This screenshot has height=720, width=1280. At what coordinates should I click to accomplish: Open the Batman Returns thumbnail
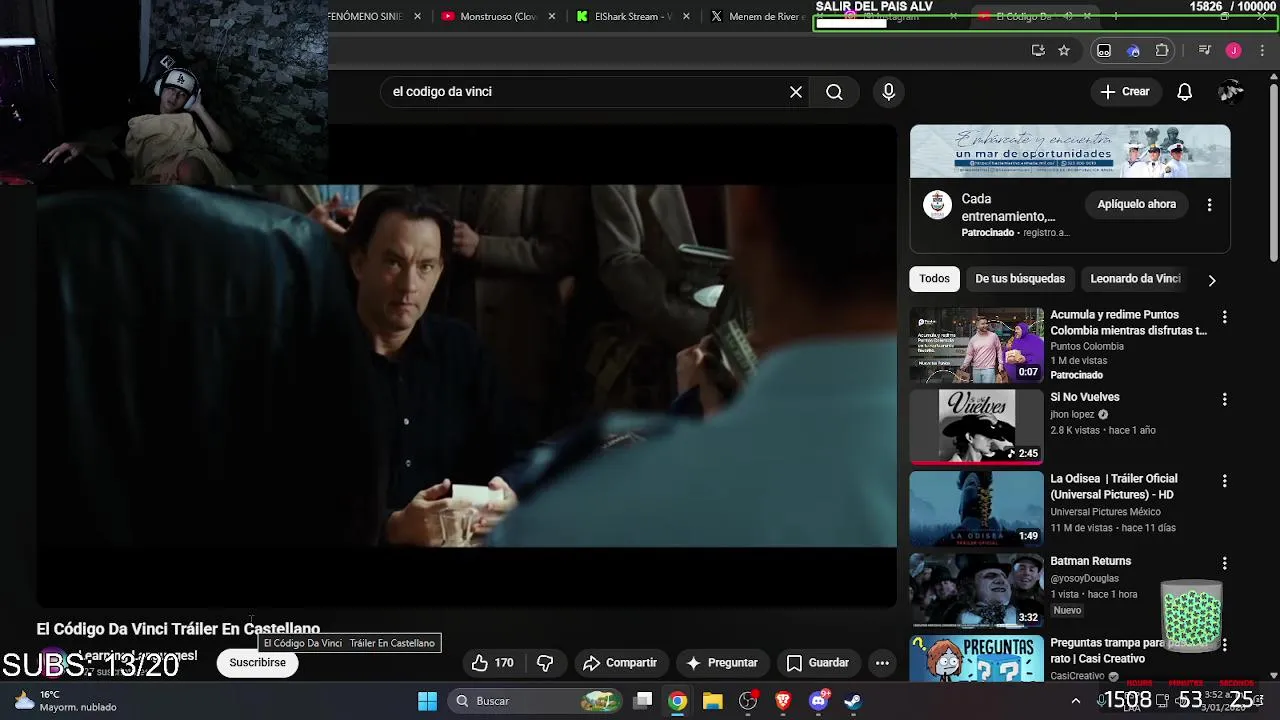[977, 591]
